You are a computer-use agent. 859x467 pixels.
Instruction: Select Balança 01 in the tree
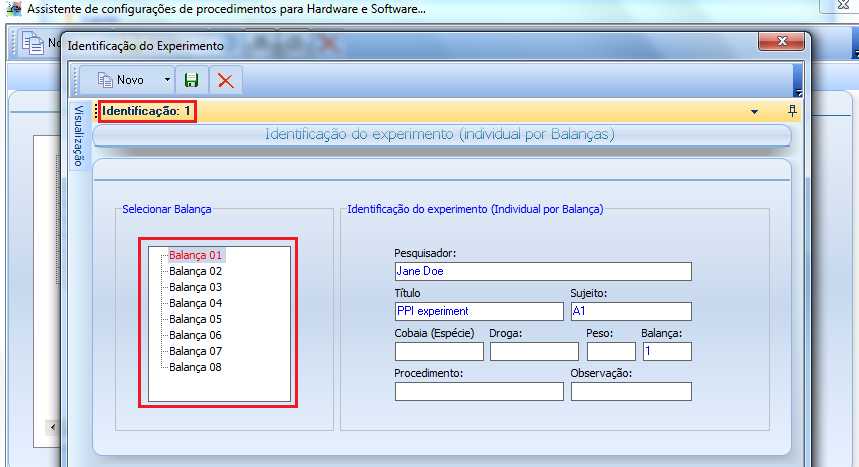[x=195, y=255]
